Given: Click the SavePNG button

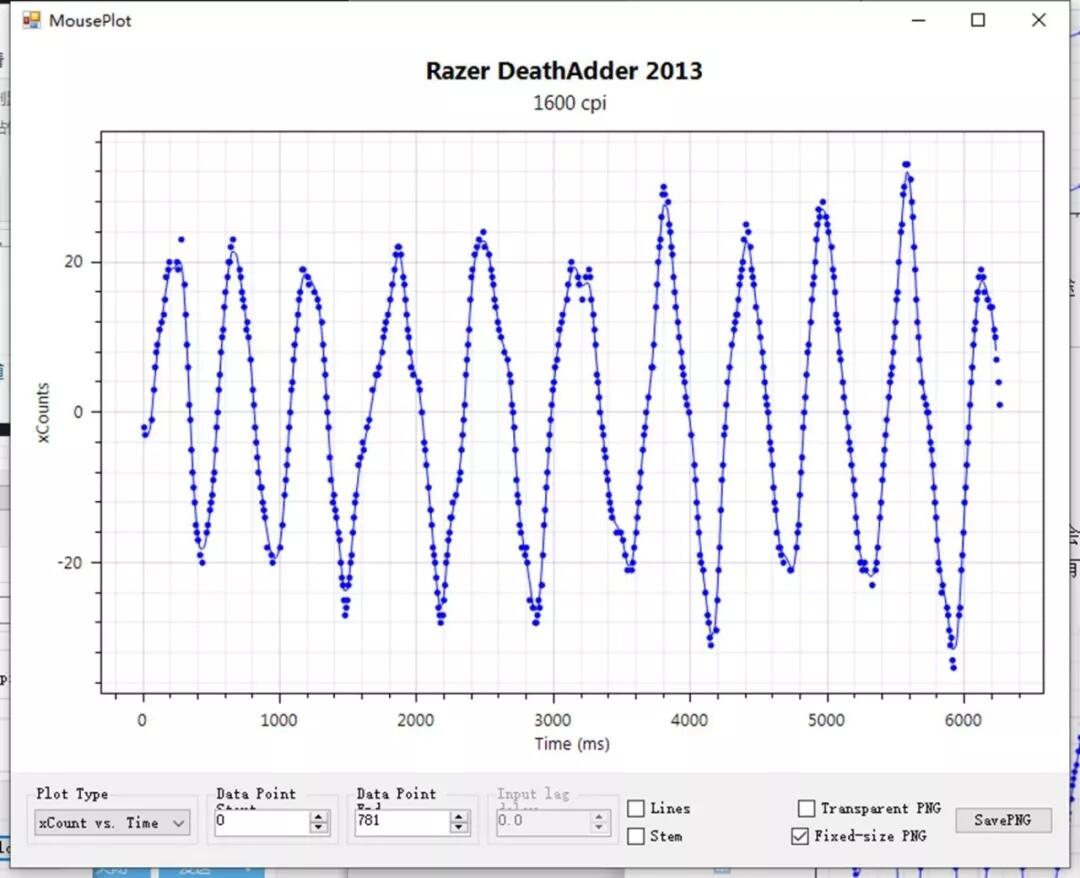Looking at the screenshot, I should click(x=1003, y=819).
